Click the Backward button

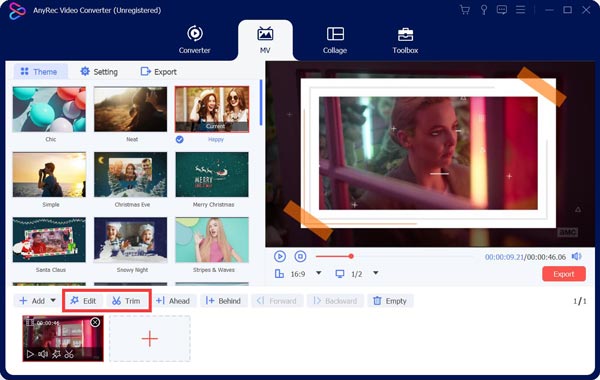(x=335, y=301)
